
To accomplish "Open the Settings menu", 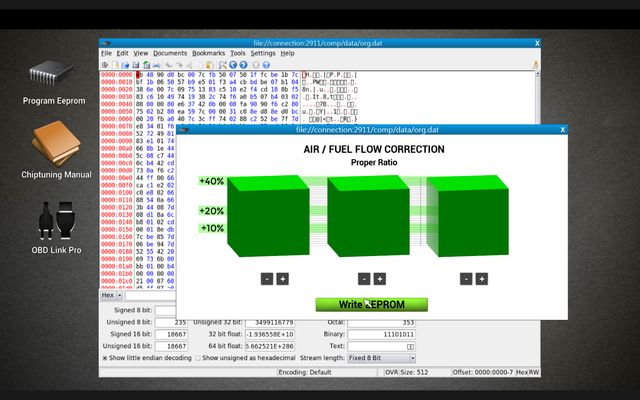I will pyautogui.click(x=263, y=53).
